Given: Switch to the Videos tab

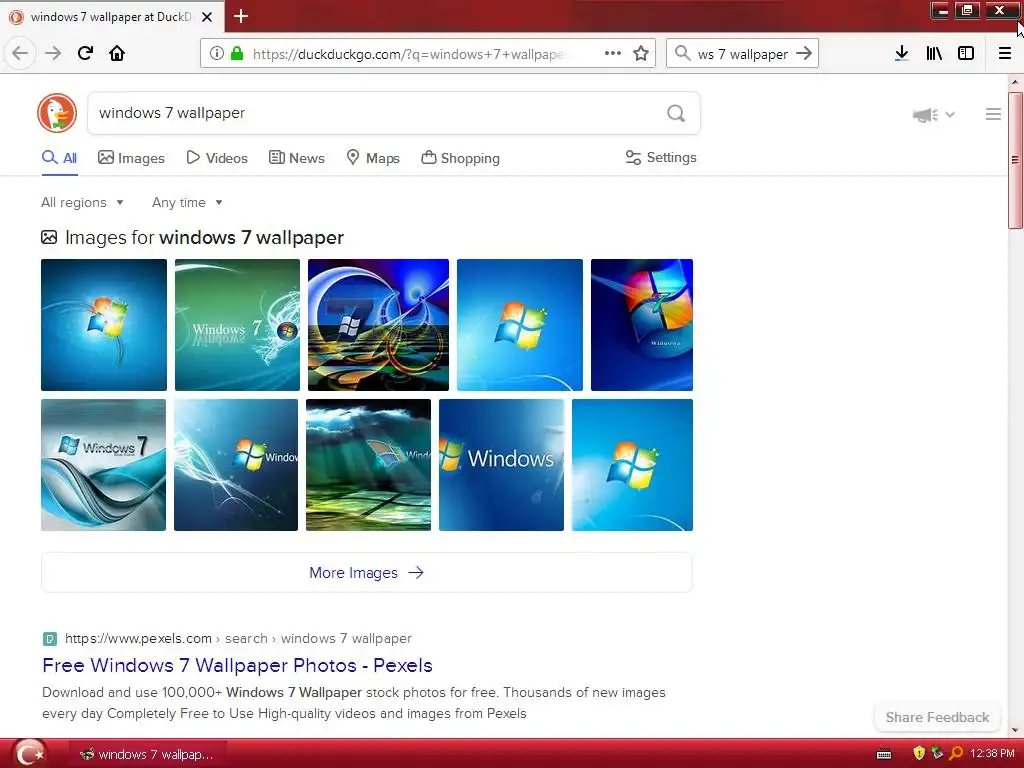Looking at the screenshot, I should pos(217,158).
